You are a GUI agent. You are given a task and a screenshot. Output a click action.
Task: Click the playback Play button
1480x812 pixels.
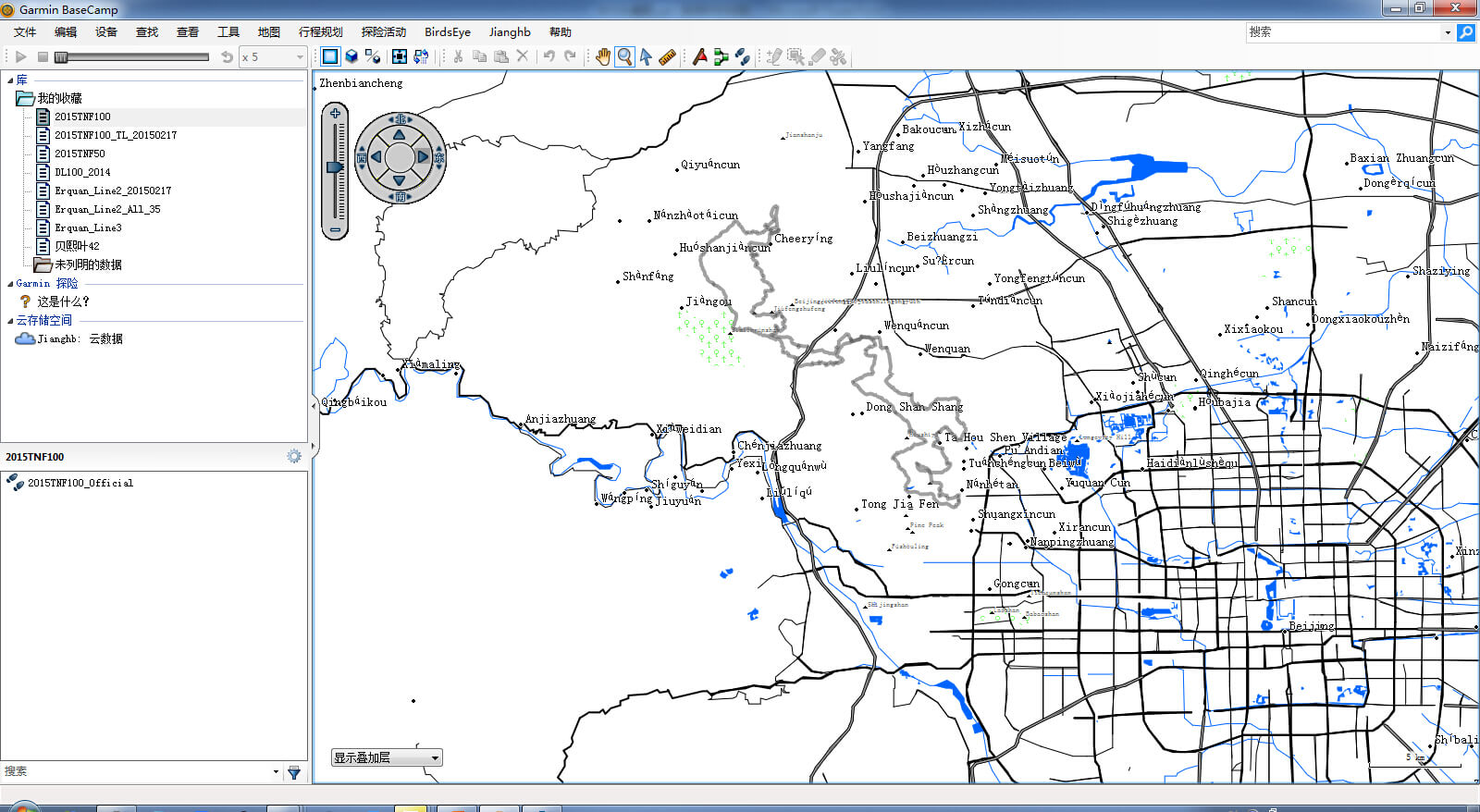pyautogui.click(x=20, y=56)
